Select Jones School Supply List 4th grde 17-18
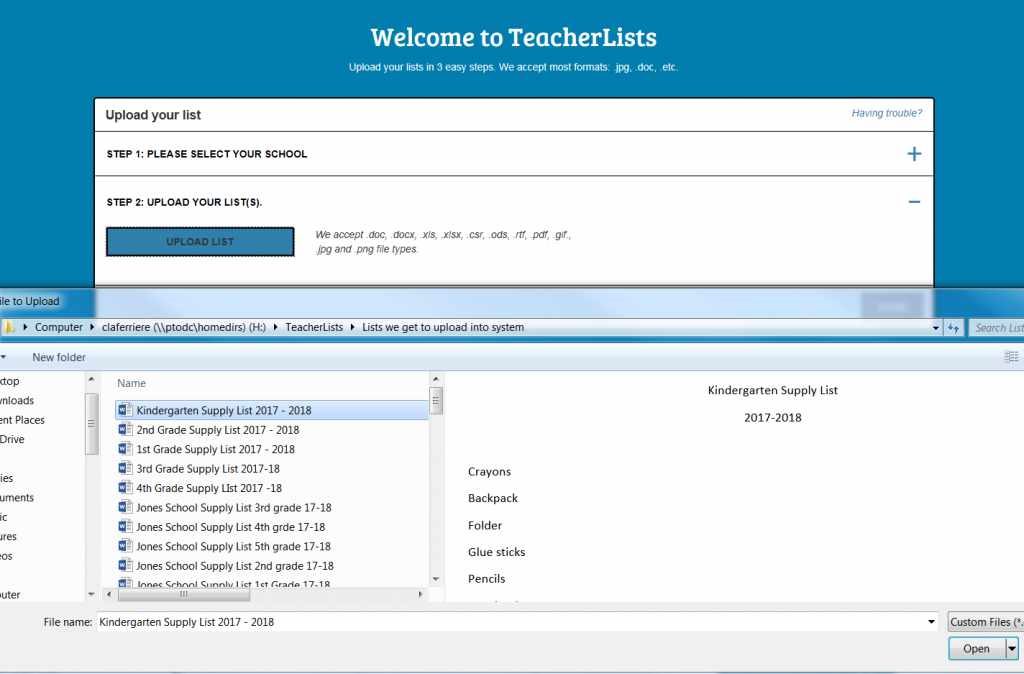 [x=231, y=527]
